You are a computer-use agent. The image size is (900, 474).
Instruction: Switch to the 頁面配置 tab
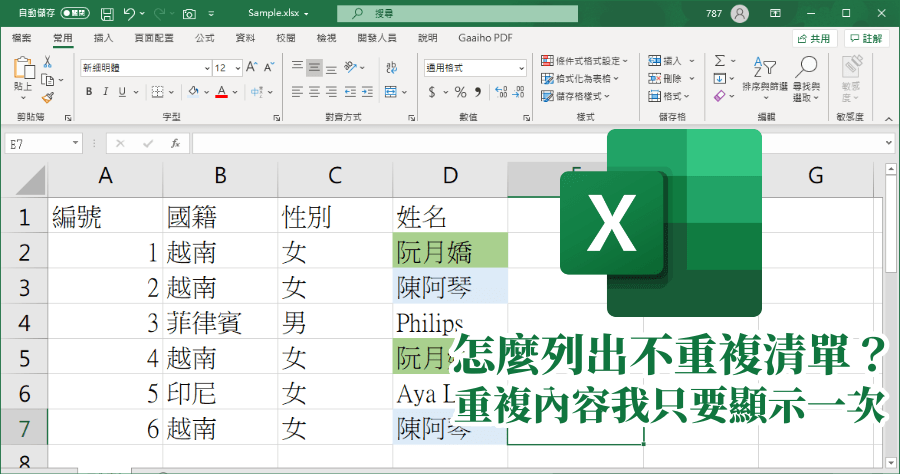(154, 38)
